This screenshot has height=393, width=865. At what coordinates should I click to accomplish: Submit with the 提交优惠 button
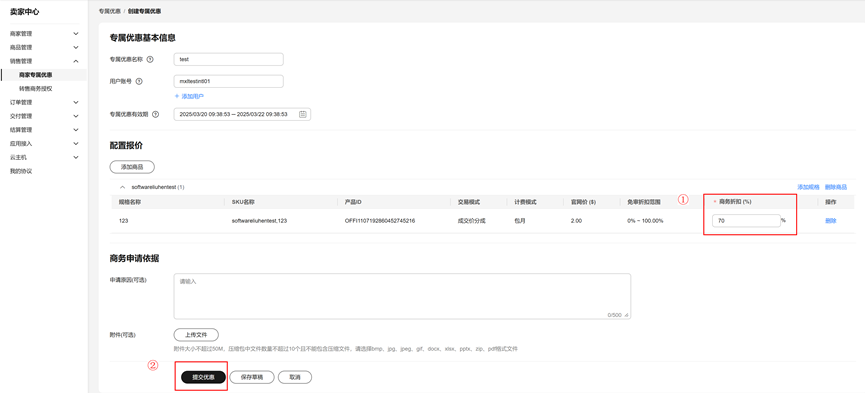tap(203, 377)
